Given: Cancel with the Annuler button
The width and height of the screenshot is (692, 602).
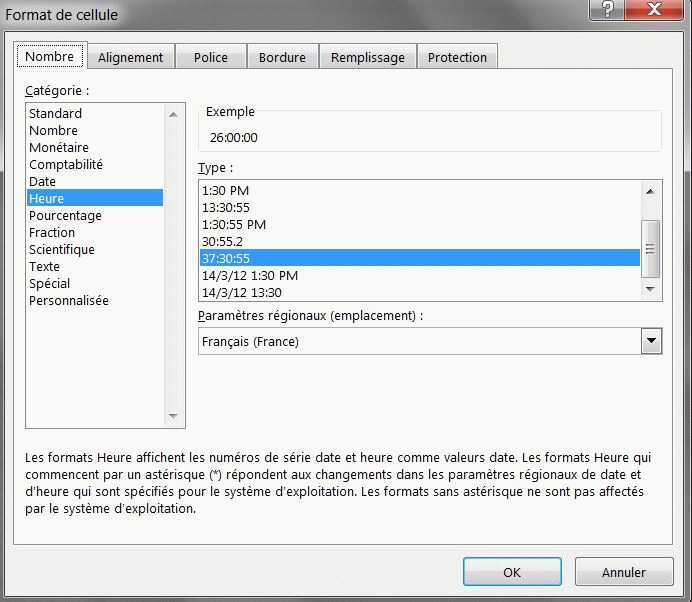Looking at the screenshot, I should (624, 572).
